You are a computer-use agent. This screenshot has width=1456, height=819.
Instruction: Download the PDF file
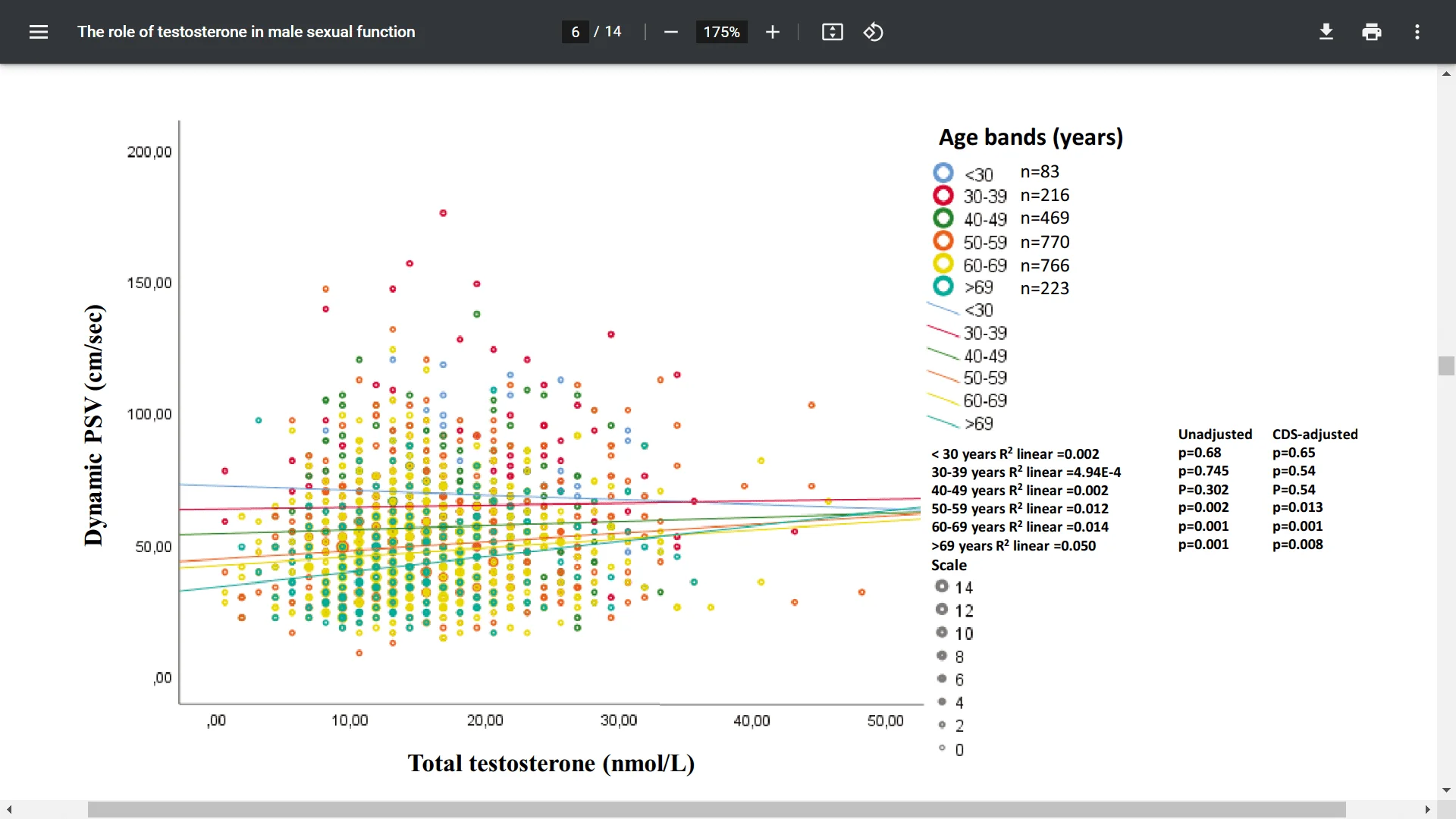[x=1326, y=32]
